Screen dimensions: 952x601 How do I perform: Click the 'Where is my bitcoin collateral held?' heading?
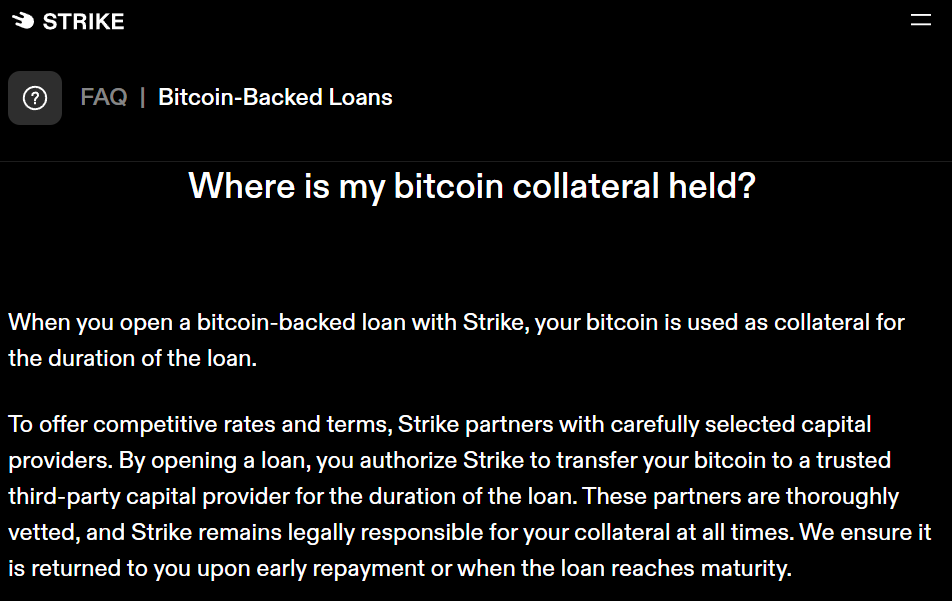pos(472,186)
